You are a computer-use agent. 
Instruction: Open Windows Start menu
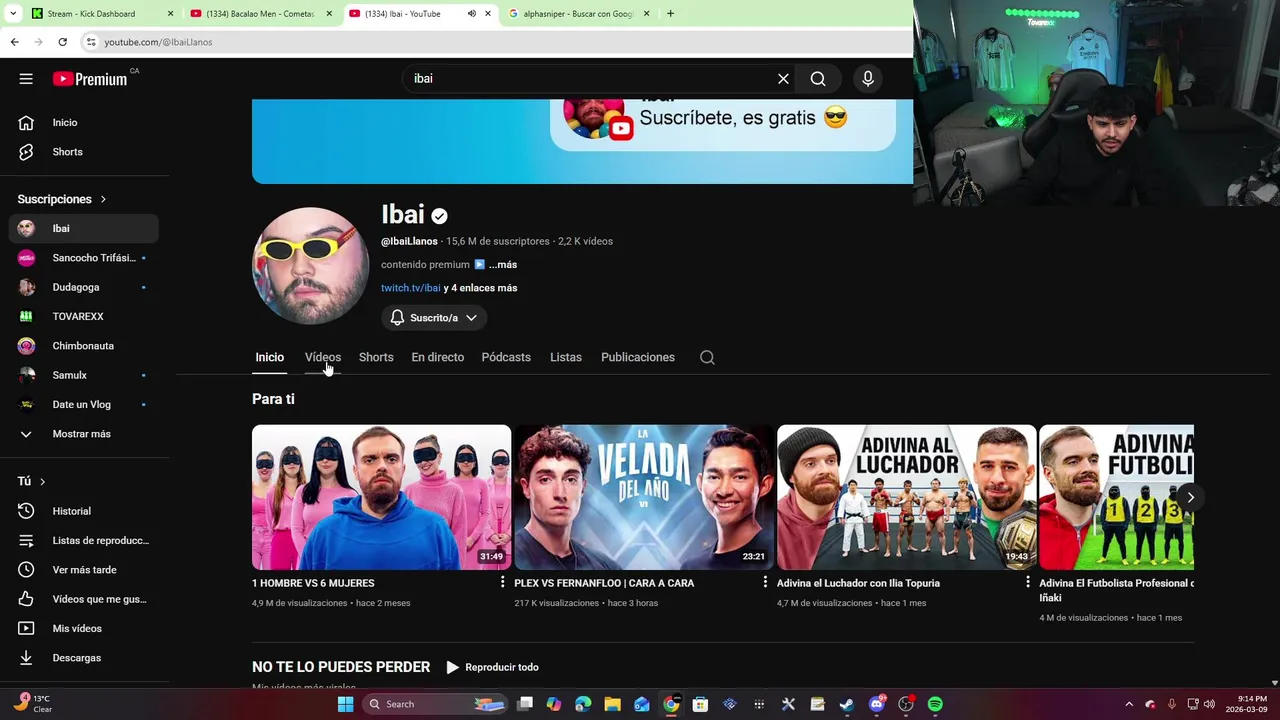click(345, 704)
